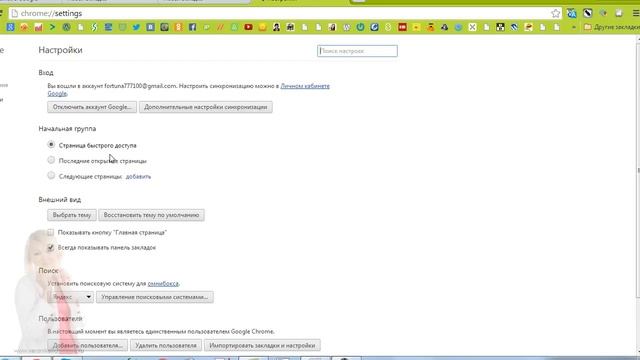Open the Facebook bookmark icon

(192, 27)
